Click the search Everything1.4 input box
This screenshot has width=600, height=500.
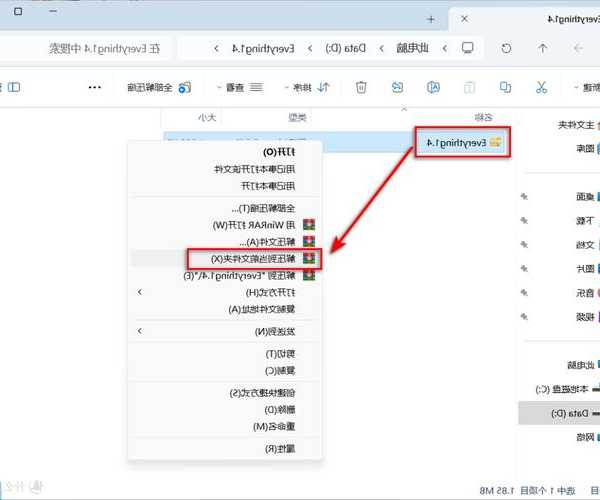110,47
